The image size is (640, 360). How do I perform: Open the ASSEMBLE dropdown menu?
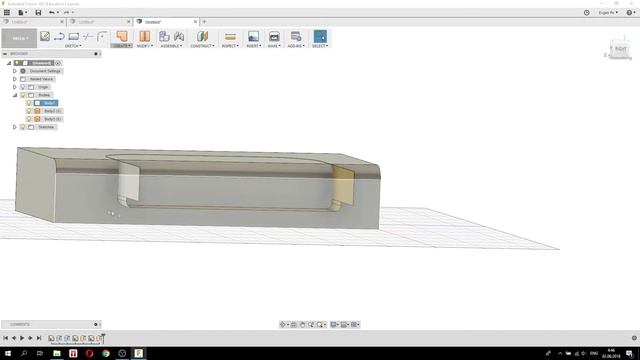(171, 46)
